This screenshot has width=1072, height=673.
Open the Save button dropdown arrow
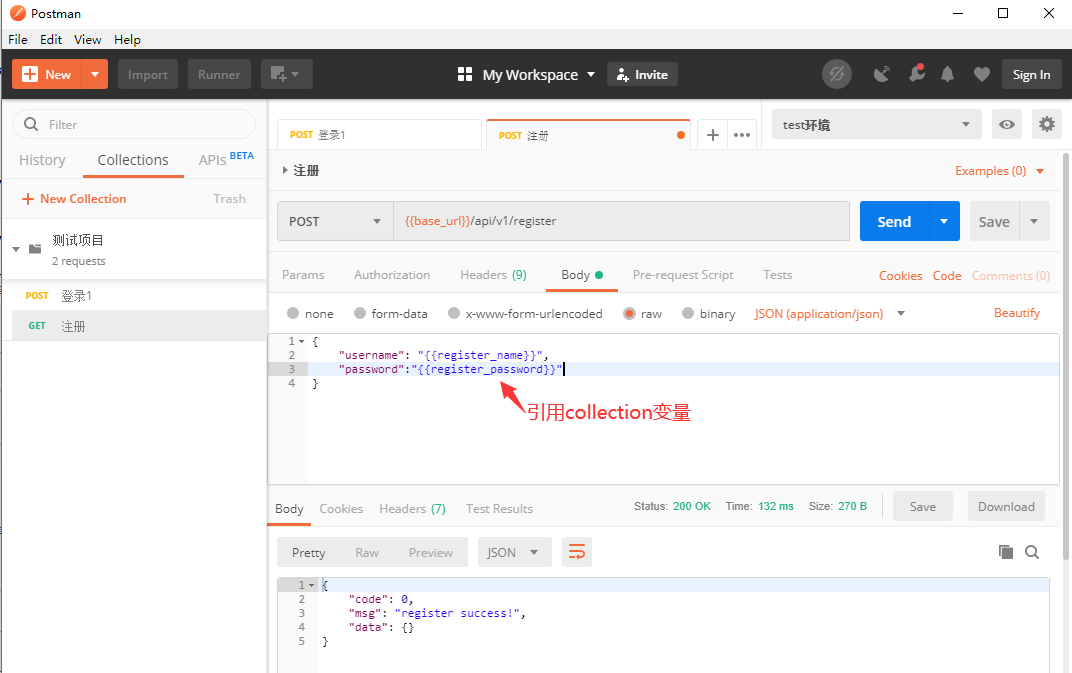click(x=1034, y=221)
